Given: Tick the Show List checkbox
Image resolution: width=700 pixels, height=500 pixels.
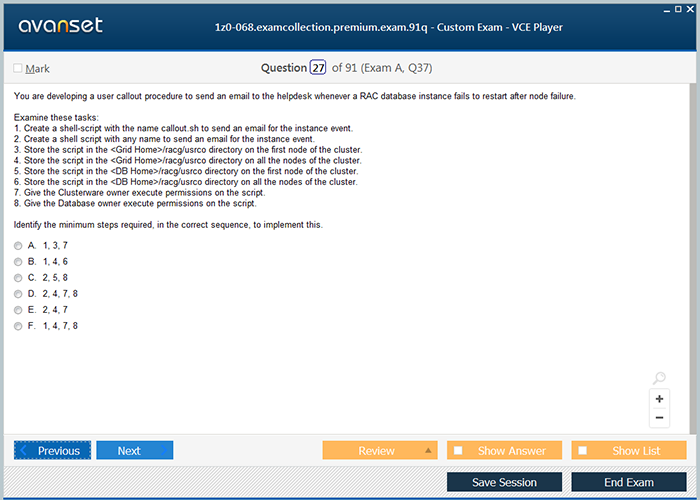Looking at the screenshot, I should [583, 450].
